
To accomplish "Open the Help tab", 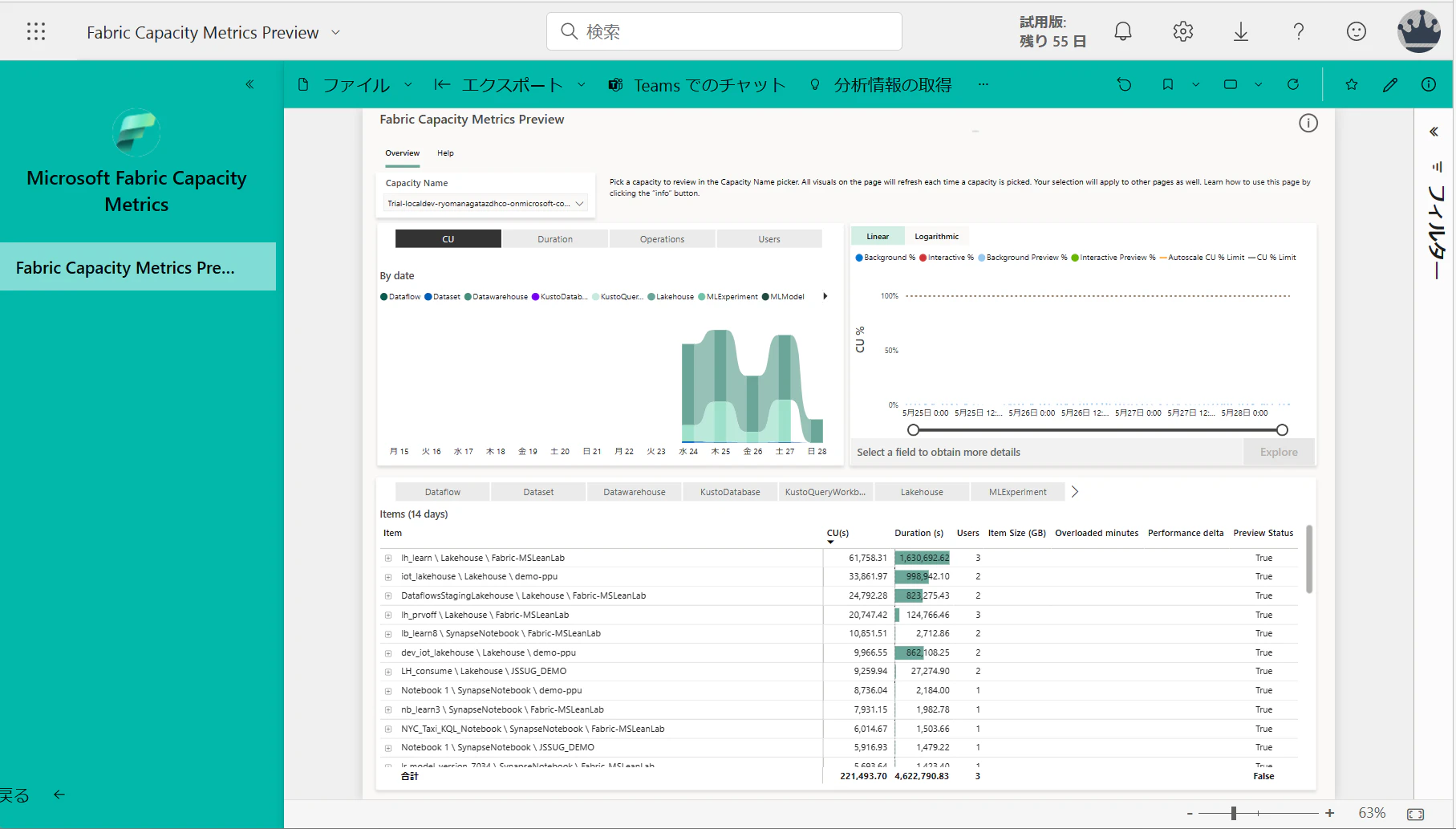I will point(445,153).
